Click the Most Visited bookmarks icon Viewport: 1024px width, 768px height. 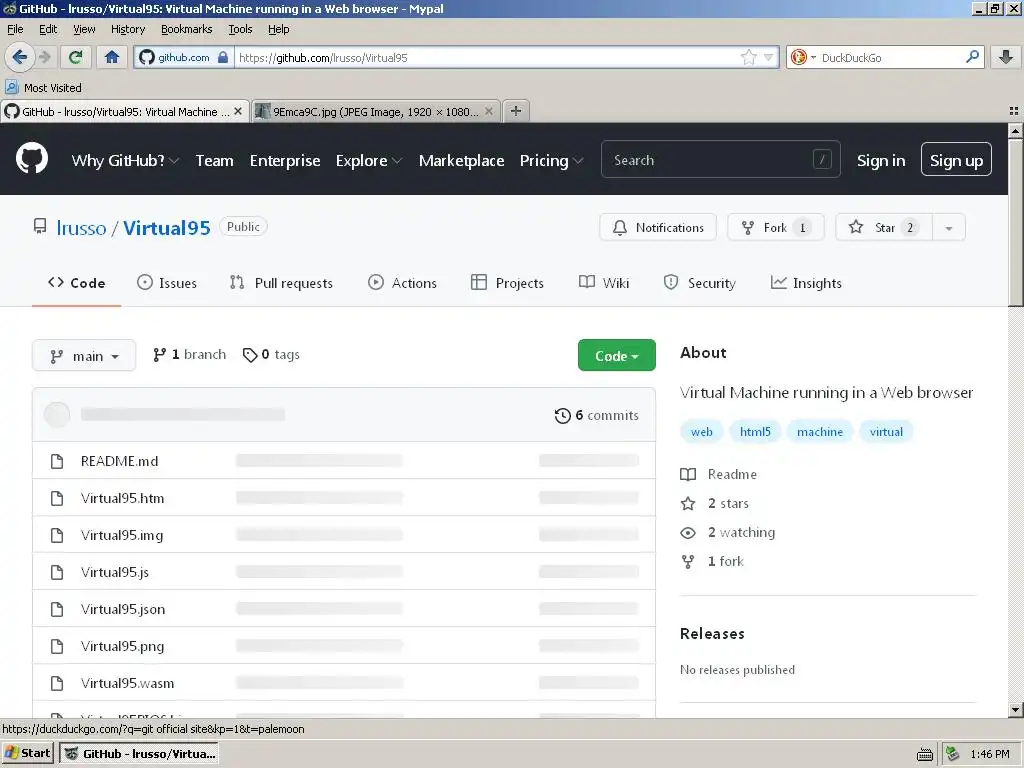click(x=12, y=87)
